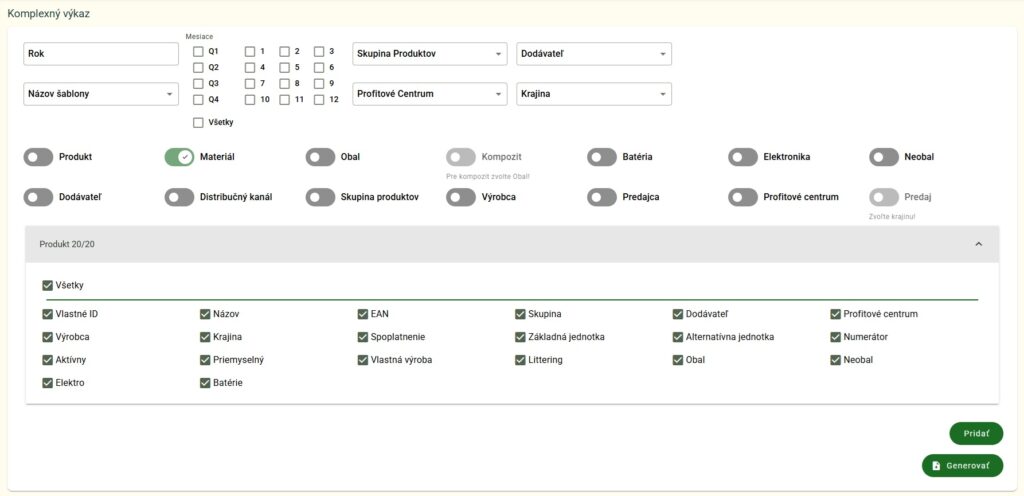The height and width of the screenshot is (496, 1024).
Task: Open the Skupina Produktov dropdown
Action: coord(430,54)
